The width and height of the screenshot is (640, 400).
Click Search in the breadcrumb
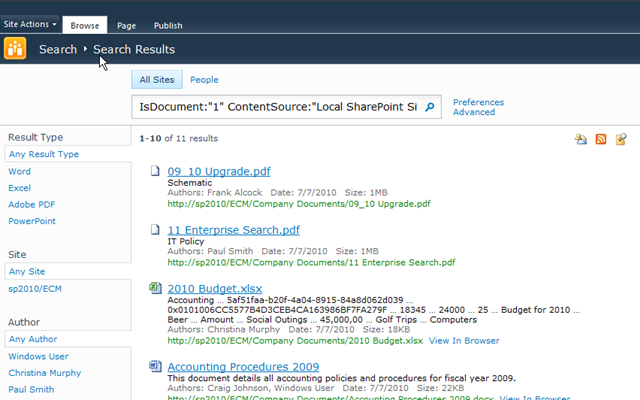[x=58, y=49]
